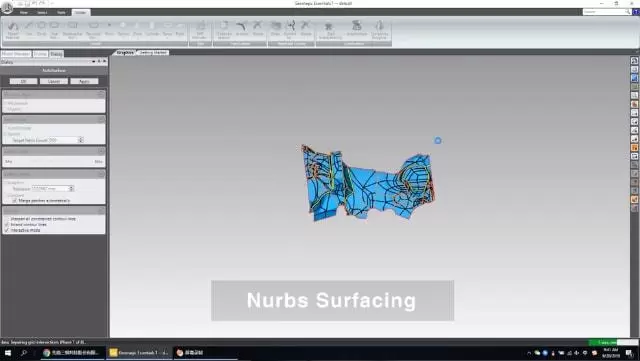Click the Chrome icon in the taskbar
This screenshot has height=361, width=640.
(47, 353)
